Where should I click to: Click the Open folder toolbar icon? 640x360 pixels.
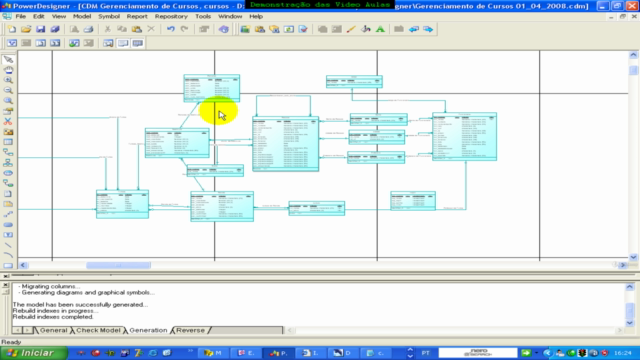click(26, 29)
